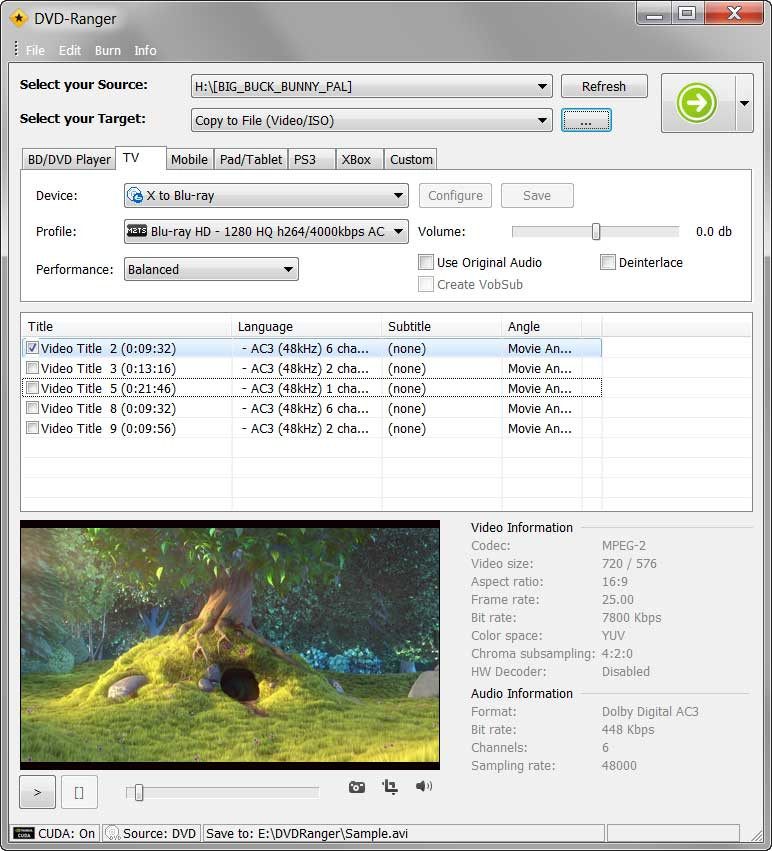The height and width of the screenshot is (851, 772).
Task: Toggle the Create VobSub checkbox
Action: (x=426, y=284)
